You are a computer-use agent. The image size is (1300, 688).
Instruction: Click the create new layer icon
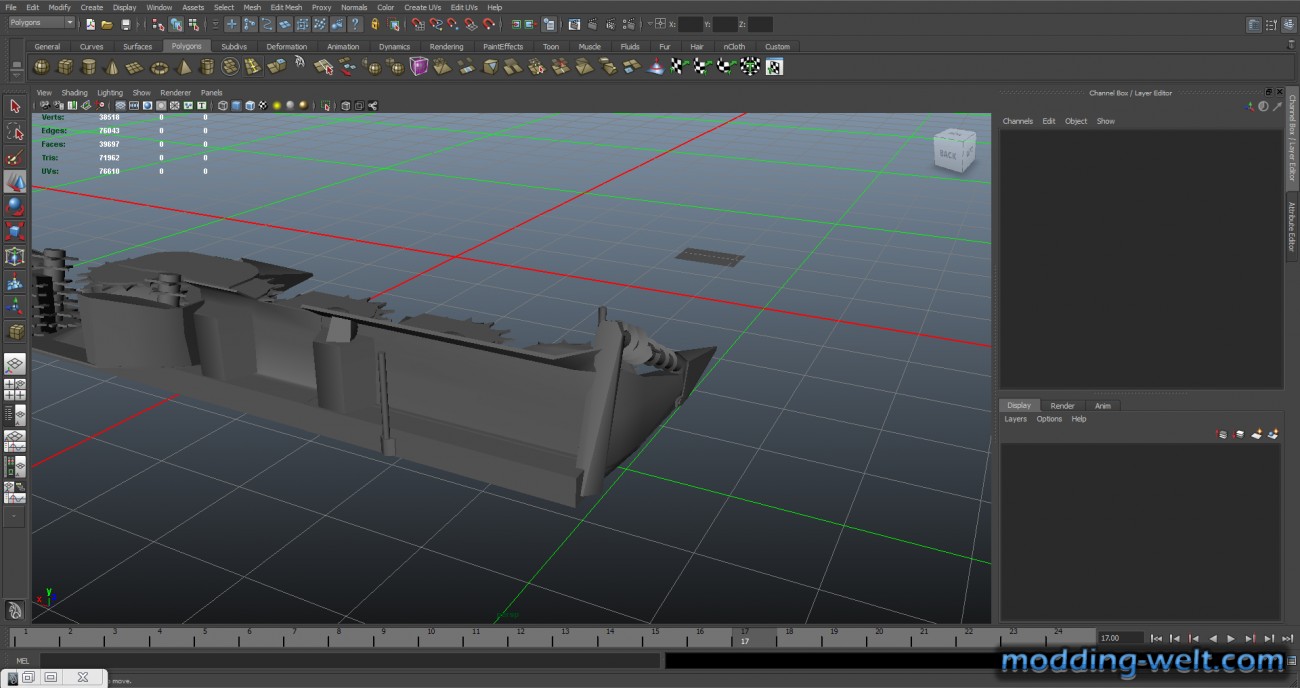click(1256, 434)
